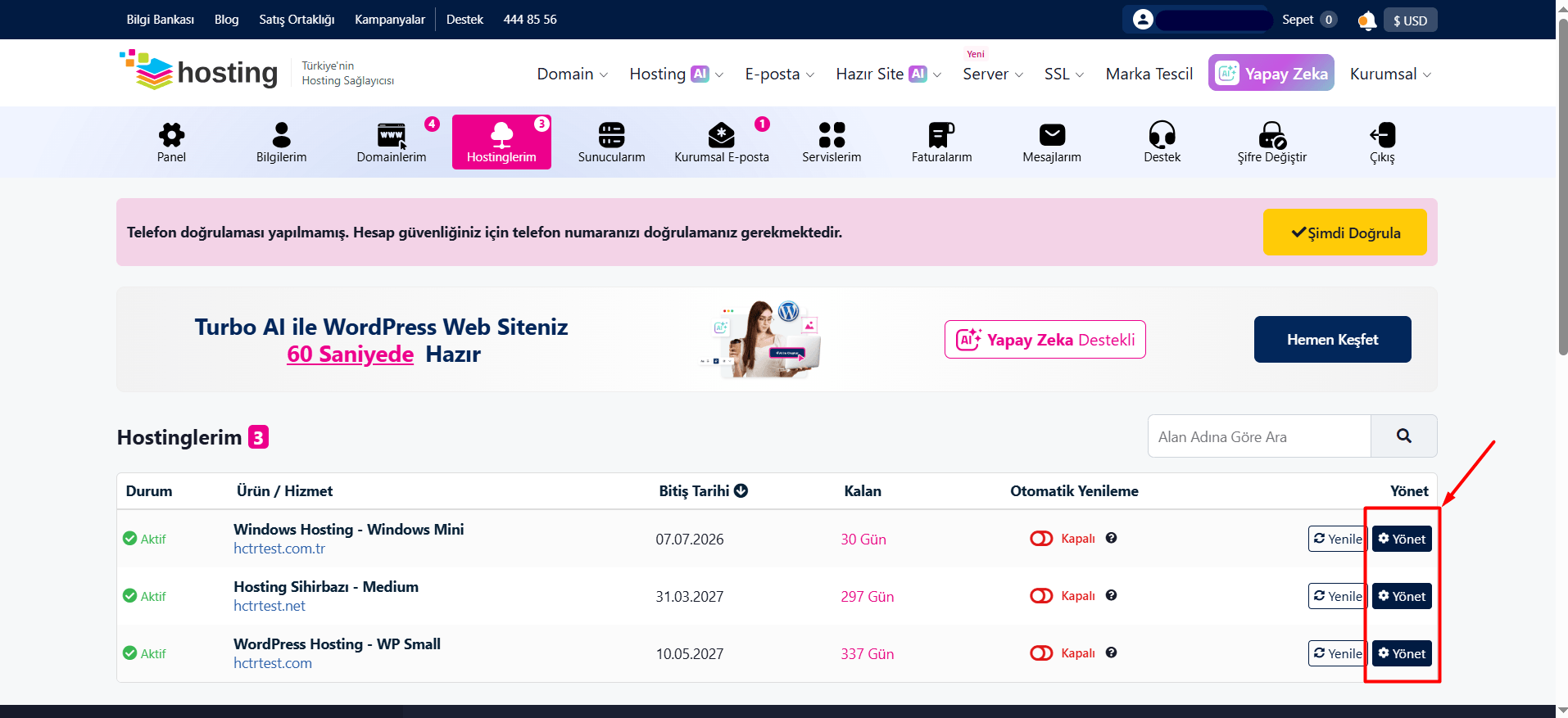Screen dimensions: 1568x718
Task: Open the Panel gear icon
Action: tap(171, 134)
